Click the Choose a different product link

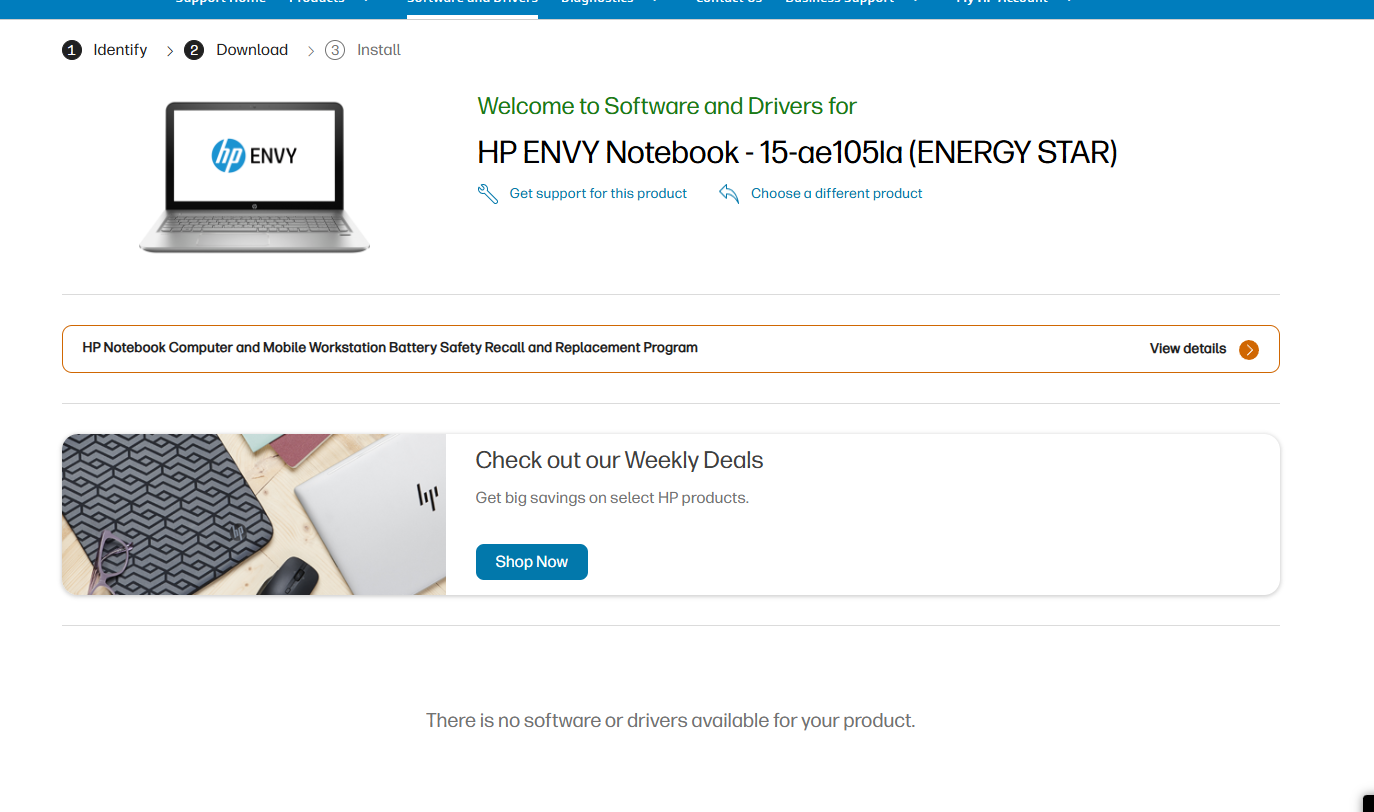pos(836,193)
